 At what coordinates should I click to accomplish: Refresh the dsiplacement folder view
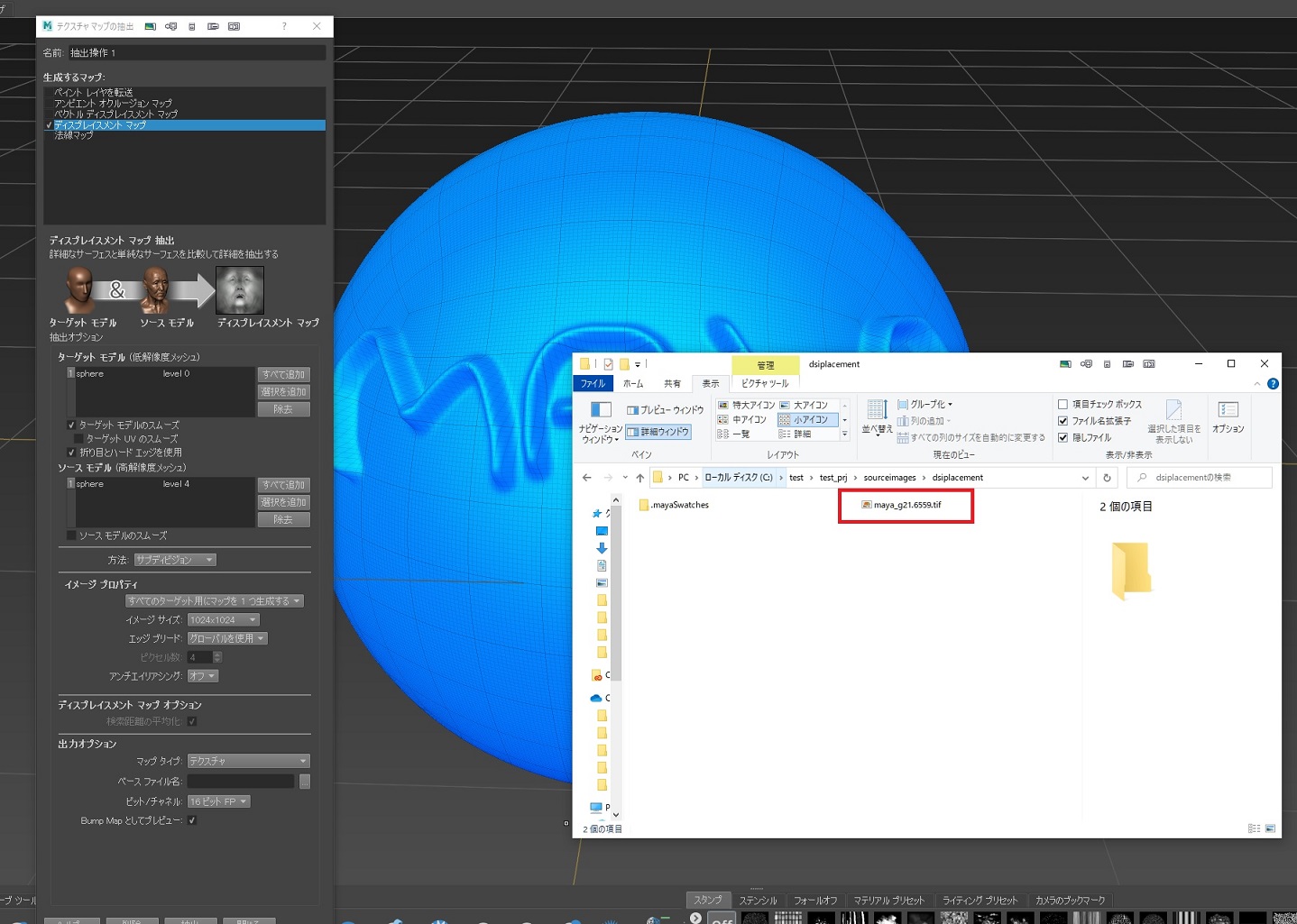(x=1107, y=477)
